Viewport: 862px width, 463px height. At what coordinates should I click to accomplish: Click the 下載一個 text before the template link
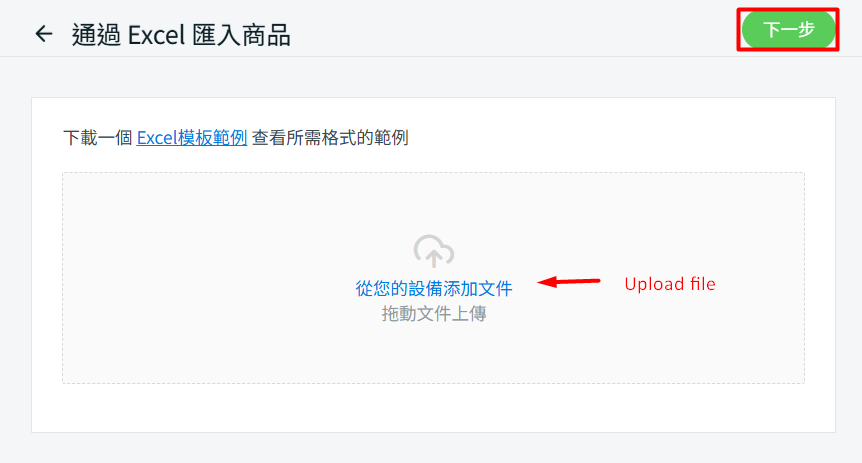(x=98, y=137)
